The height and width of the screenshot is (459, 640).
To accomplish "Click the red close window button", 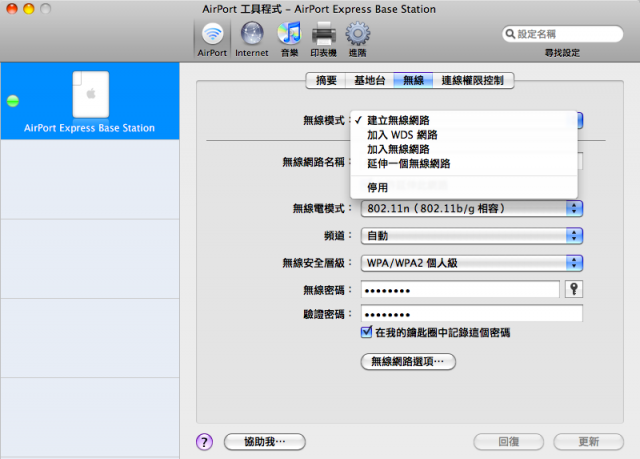I will [x=12, y=9].
